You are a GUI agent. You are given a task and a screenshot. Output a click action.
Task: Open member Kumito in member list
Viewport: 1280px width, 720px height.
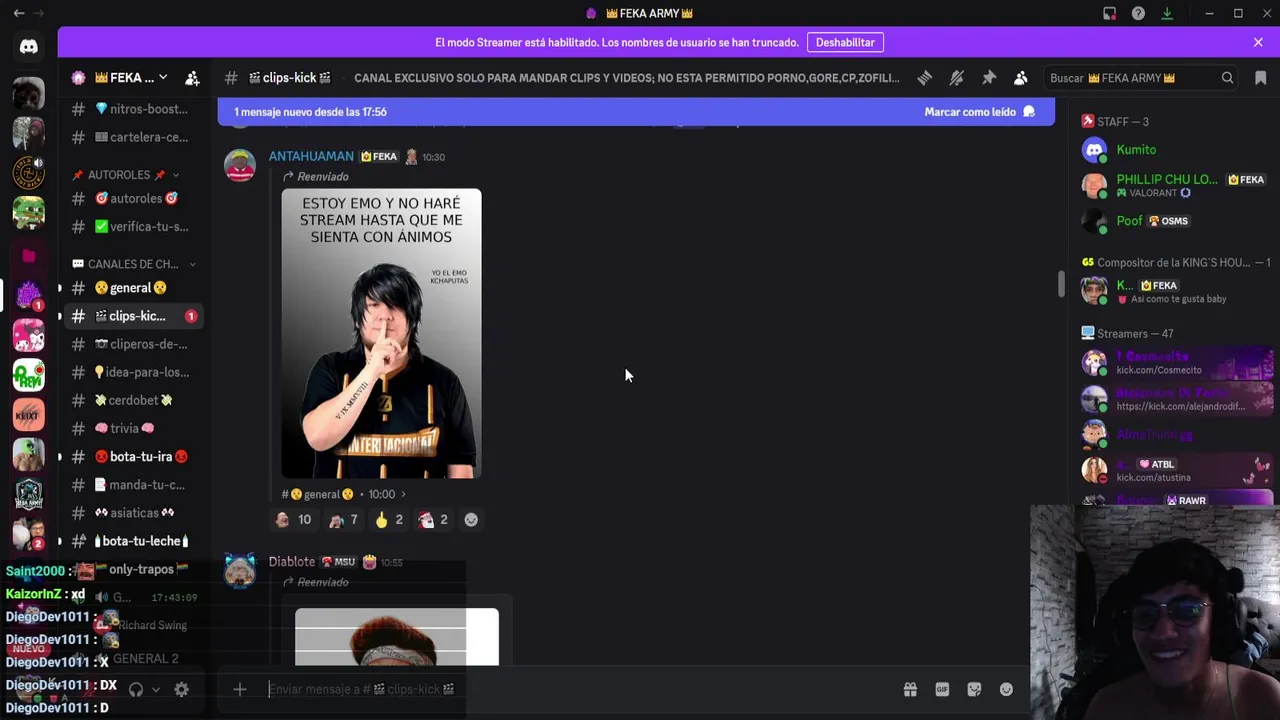(x=1136, y=150)
